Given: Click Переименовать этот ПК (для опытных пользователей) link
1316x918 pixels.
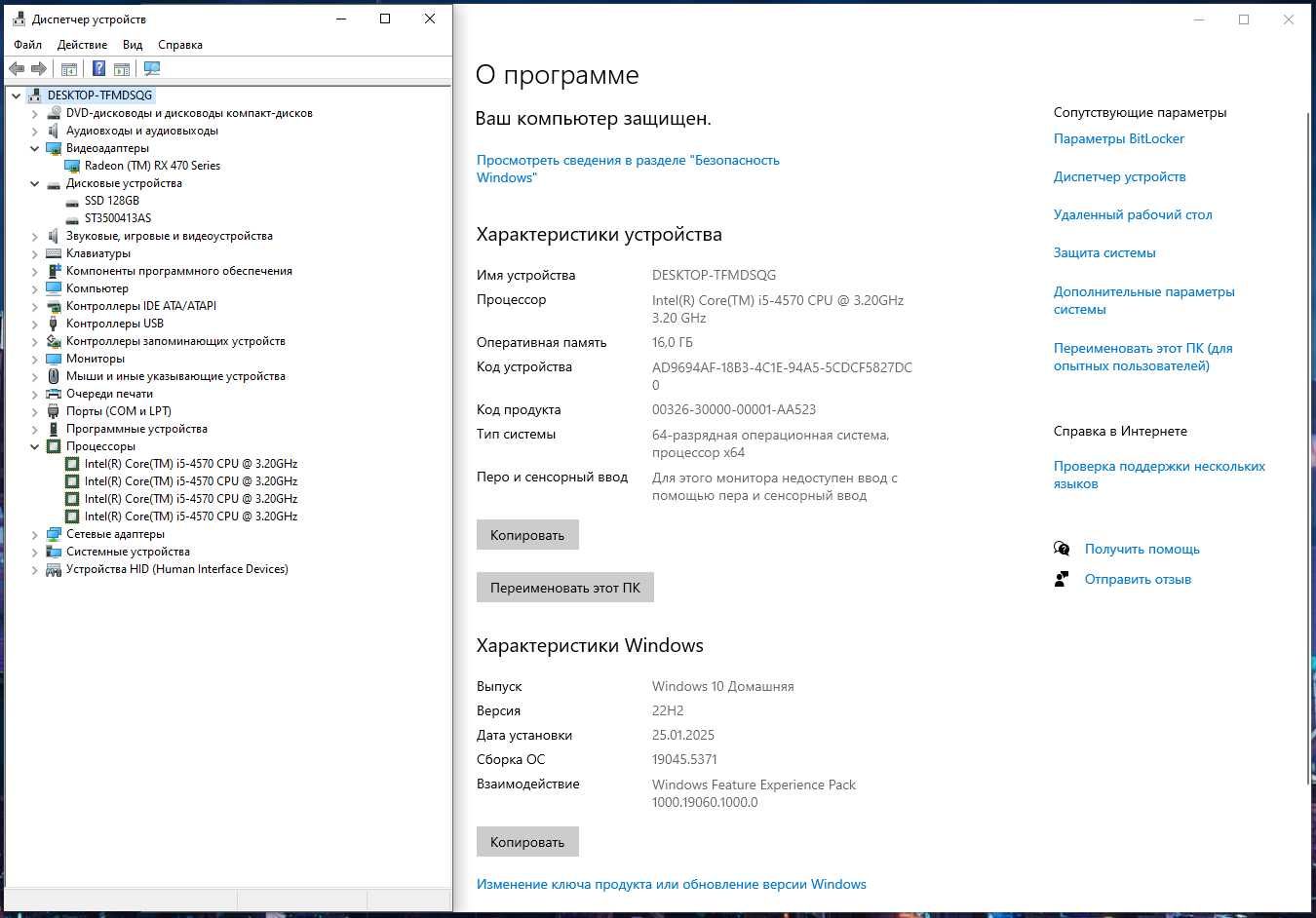Looking at the screenshot, I should (1143, 357).
